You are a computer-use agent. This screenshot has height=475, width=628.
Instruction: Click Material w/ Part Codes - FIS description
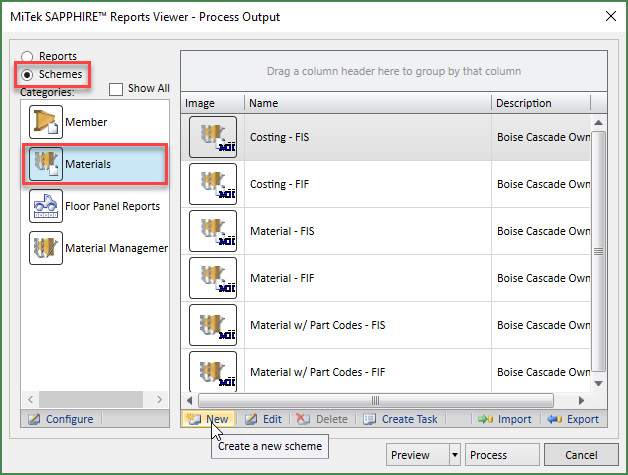(541, 325)
